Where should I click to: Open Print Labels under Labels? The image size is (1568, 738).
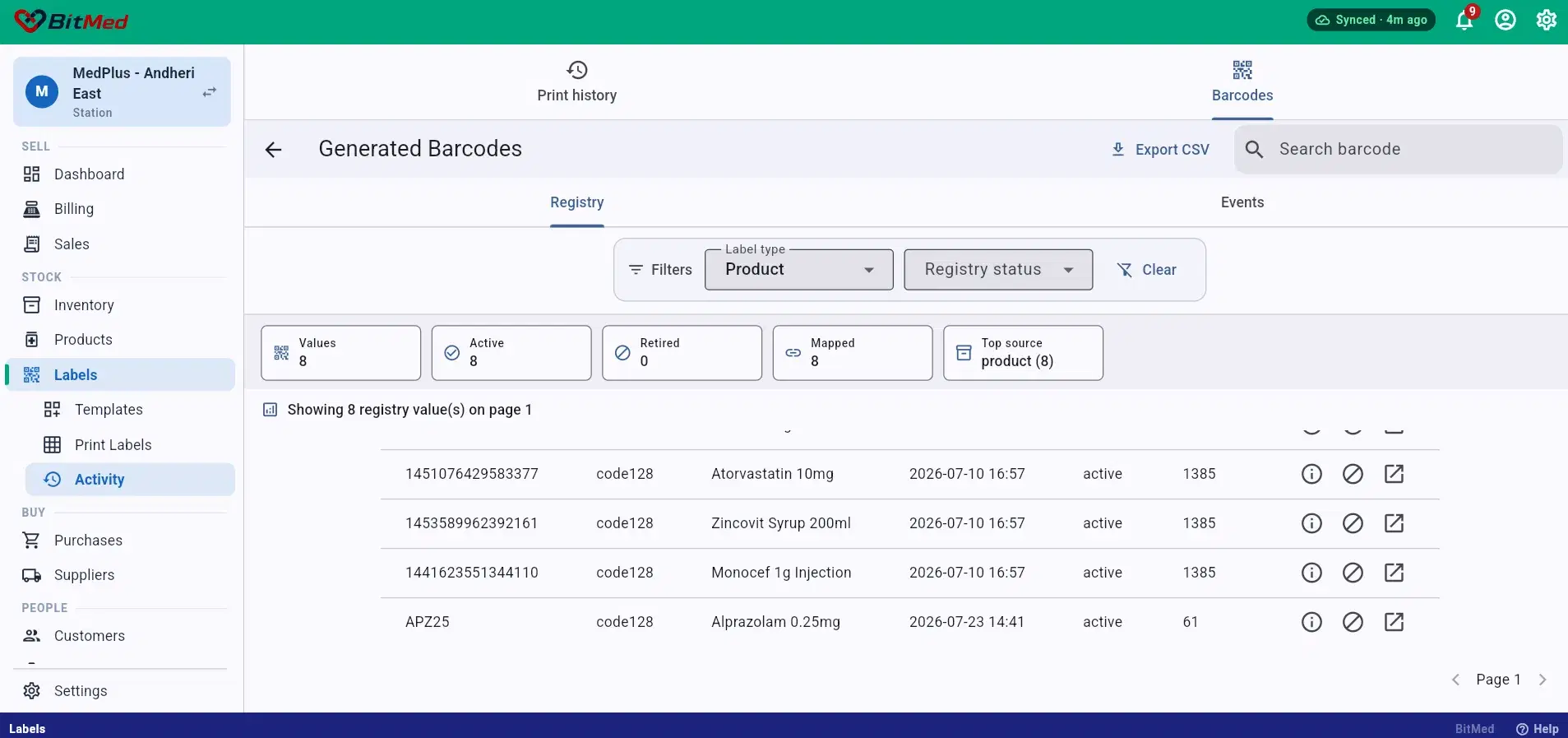coord(132,445)
